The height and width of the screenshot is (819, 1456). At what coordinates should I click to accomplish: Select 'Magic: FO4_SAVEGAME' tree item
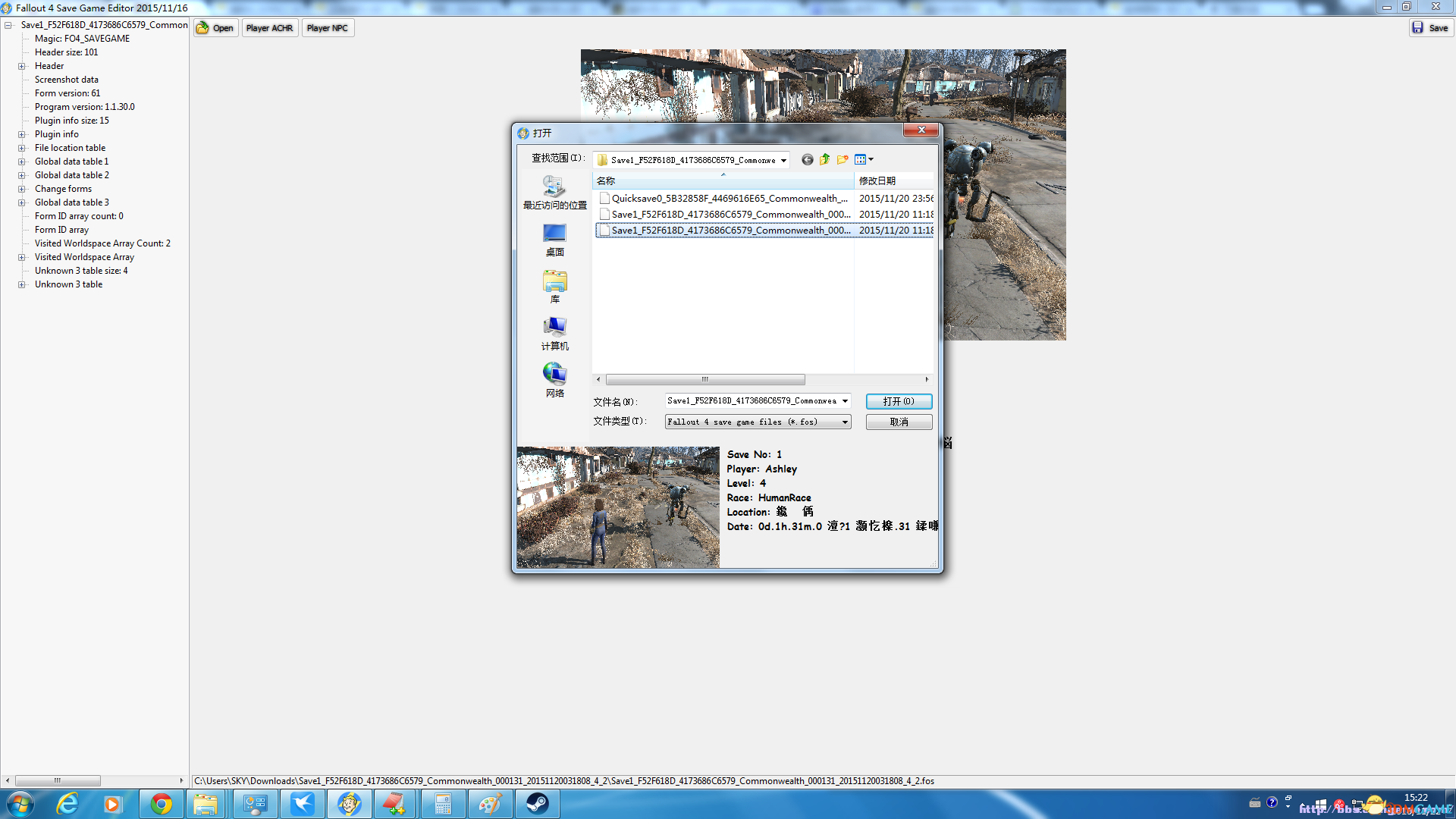click(82, 39)
